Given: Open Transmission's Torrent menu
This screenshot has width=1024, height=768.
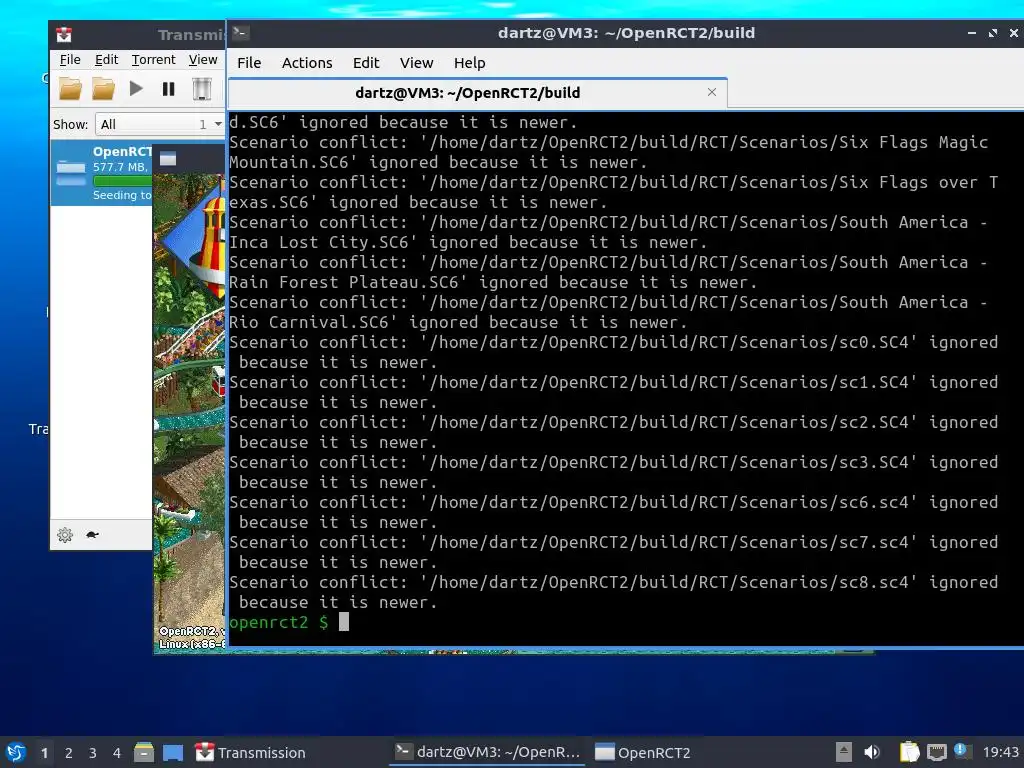Looking at the screenshot, I should point(153,60).
